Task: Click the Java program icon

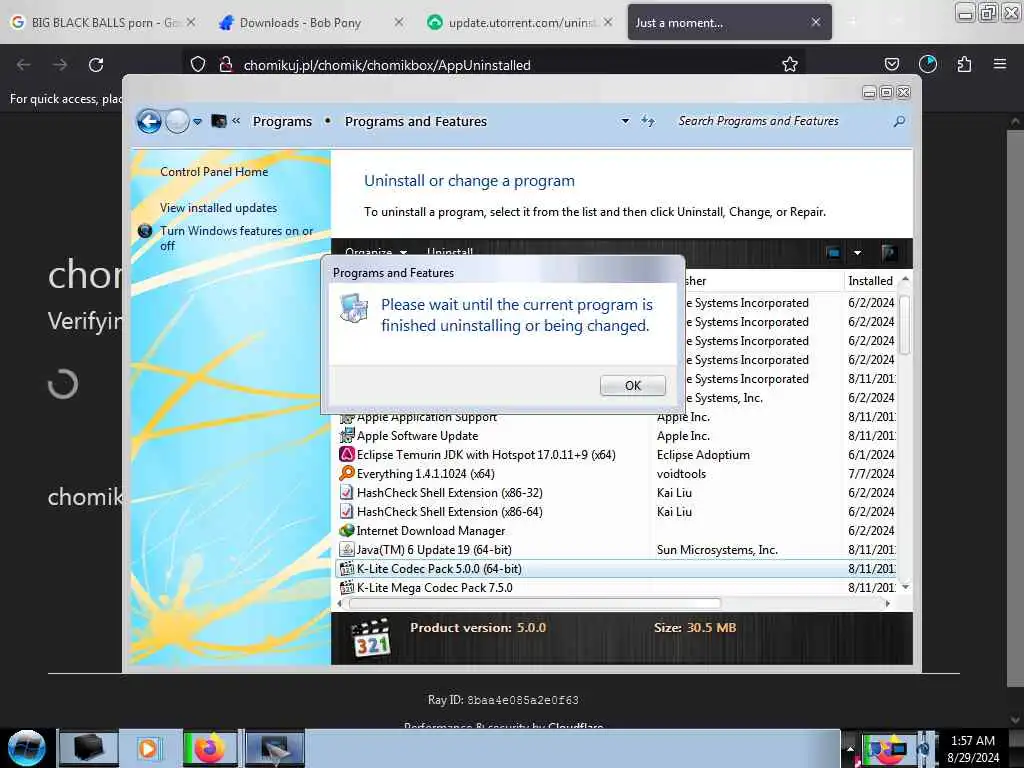Action: 347,549
